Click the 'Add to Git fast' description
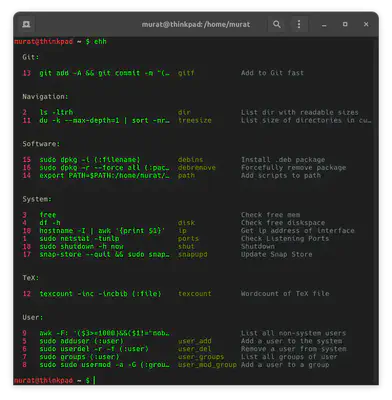The image size is (392, 400). (x=272, y=73)
